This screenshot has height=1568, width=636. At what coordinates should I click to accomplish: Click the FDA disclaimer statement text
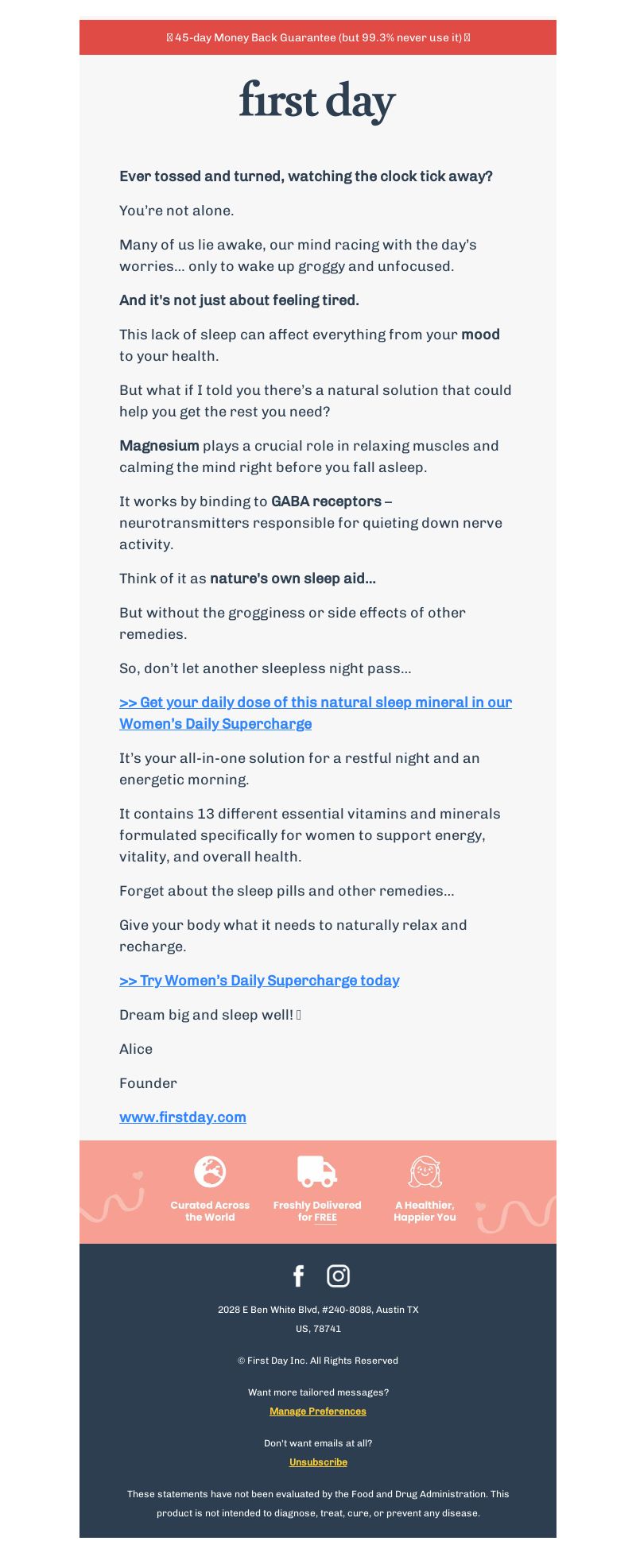pos(318,1504)
